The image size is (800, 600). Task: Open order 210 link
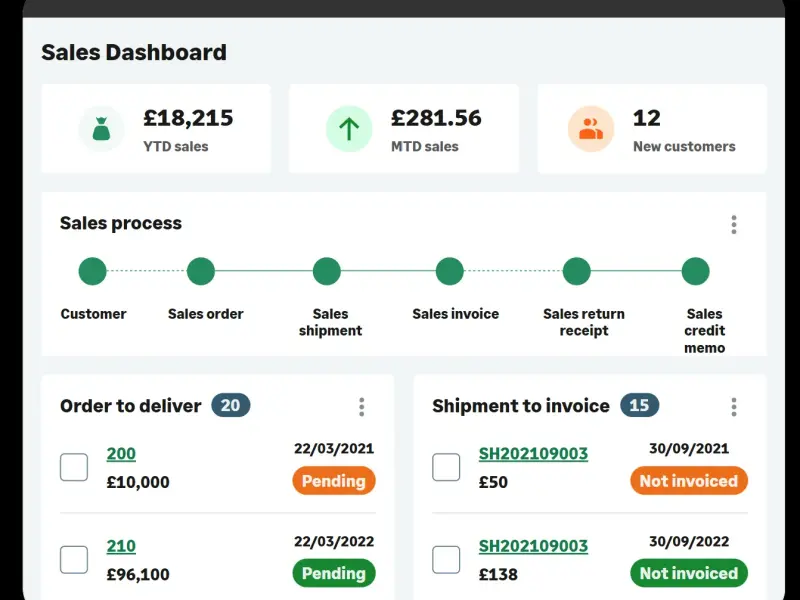pyautogui.click(x=121, y=546)
